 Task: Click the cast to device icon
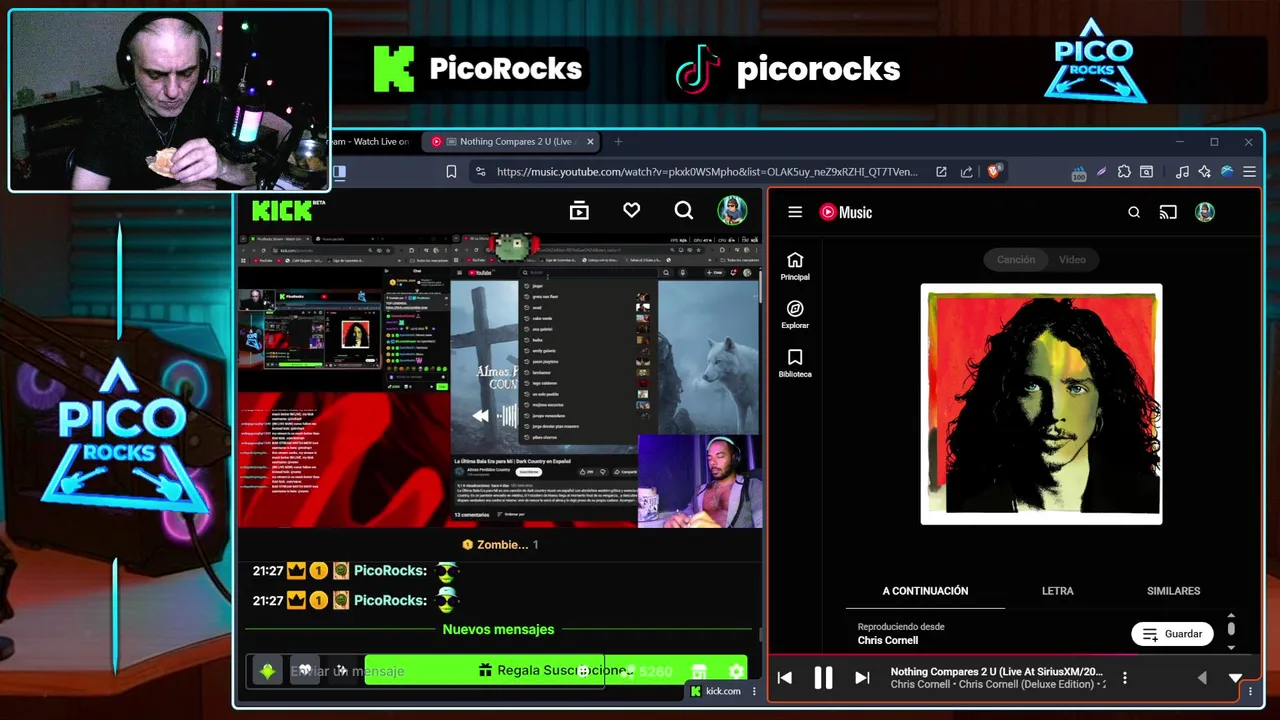(1168, 212)
